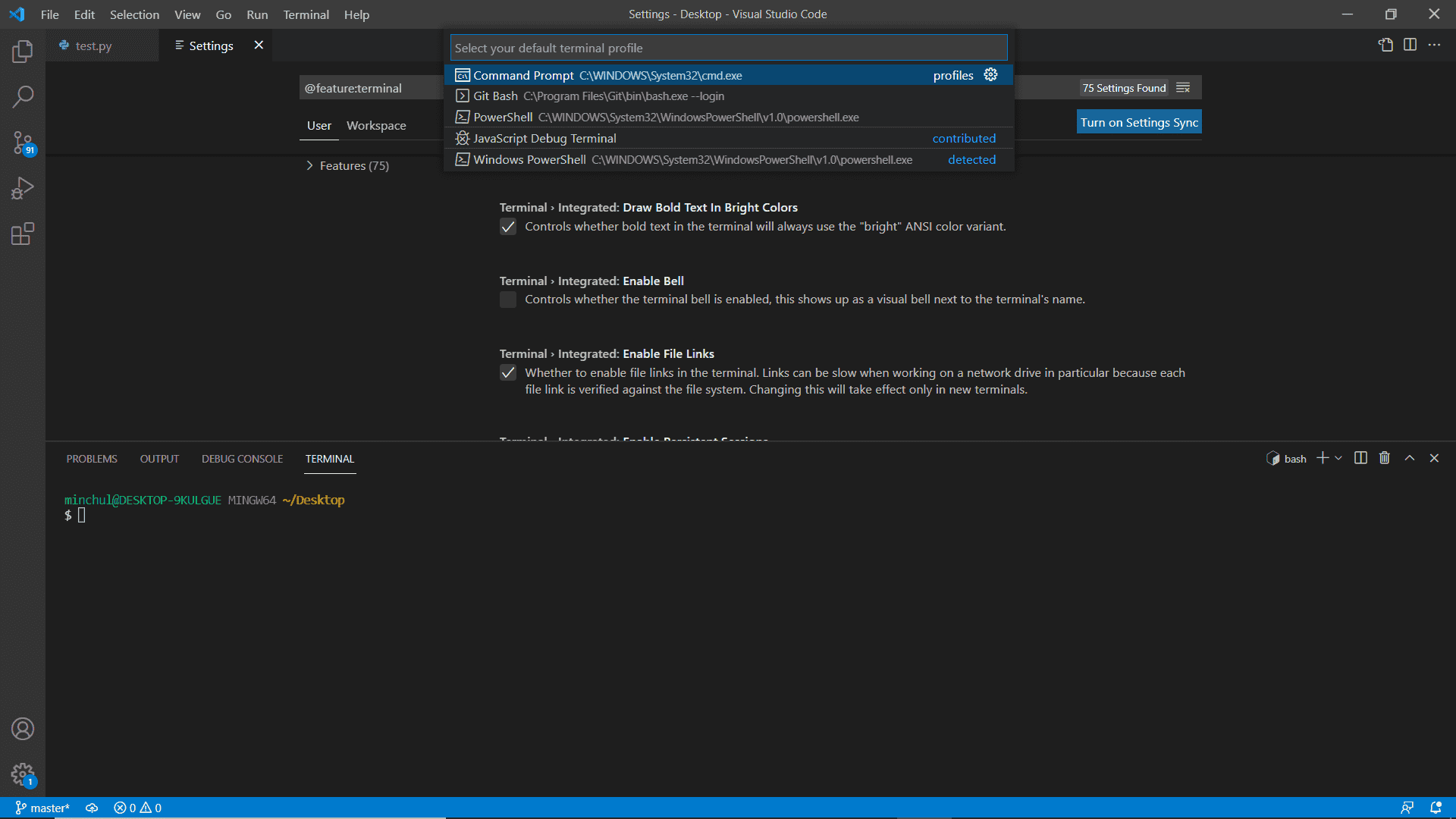The image size is (1456, 819).
Task: Synchronize changes cloud icon in status bar
Action: pyautogui.click(x=92, y=808)
